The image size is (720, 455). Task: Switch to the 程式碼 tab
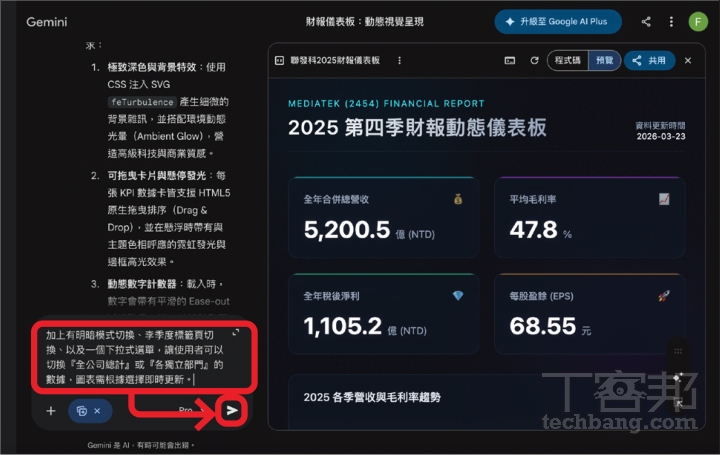click(x=568, y=61)
